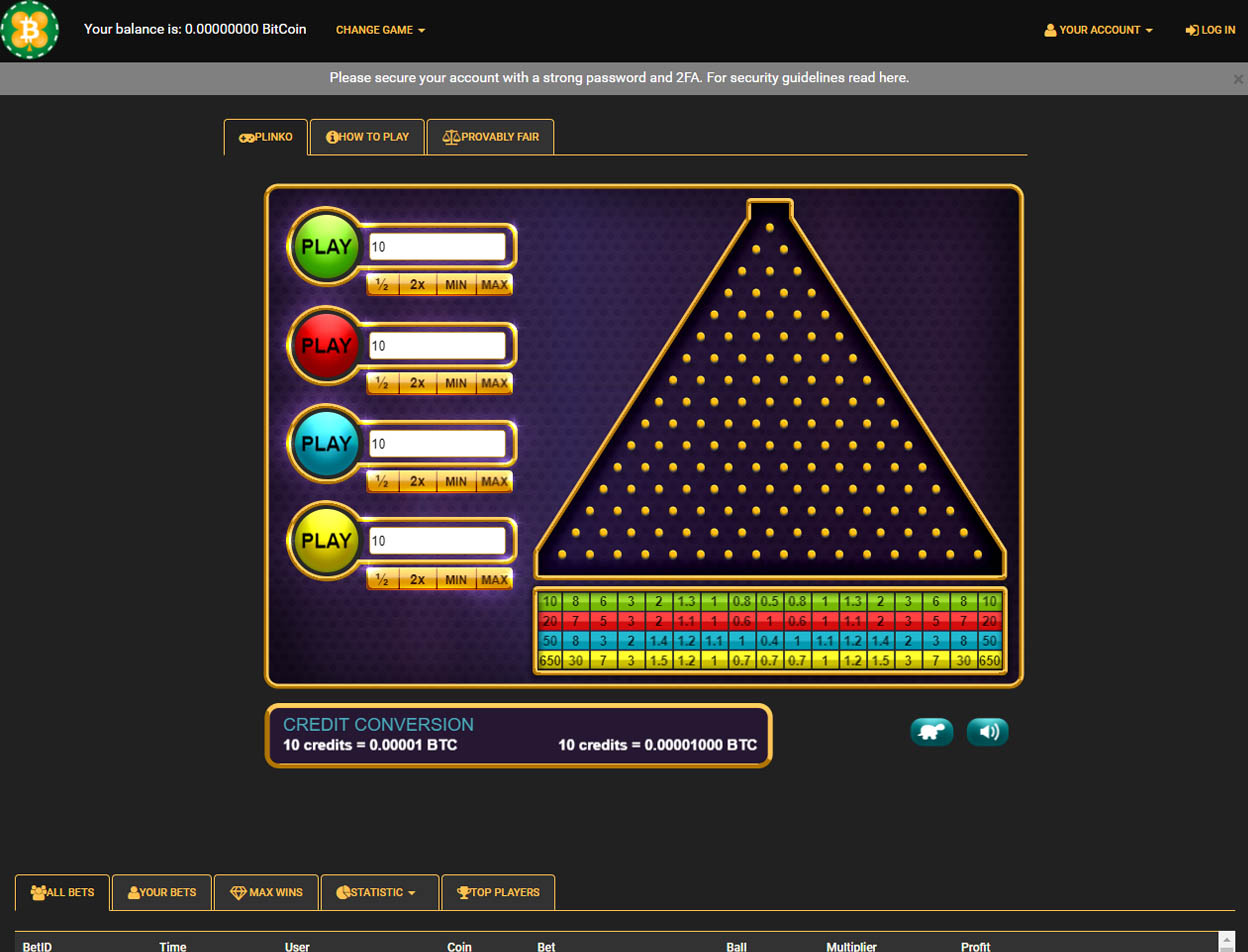Double the yellow ball bet with 2x
Screen dimensions: 1248x952
[417, 579]
